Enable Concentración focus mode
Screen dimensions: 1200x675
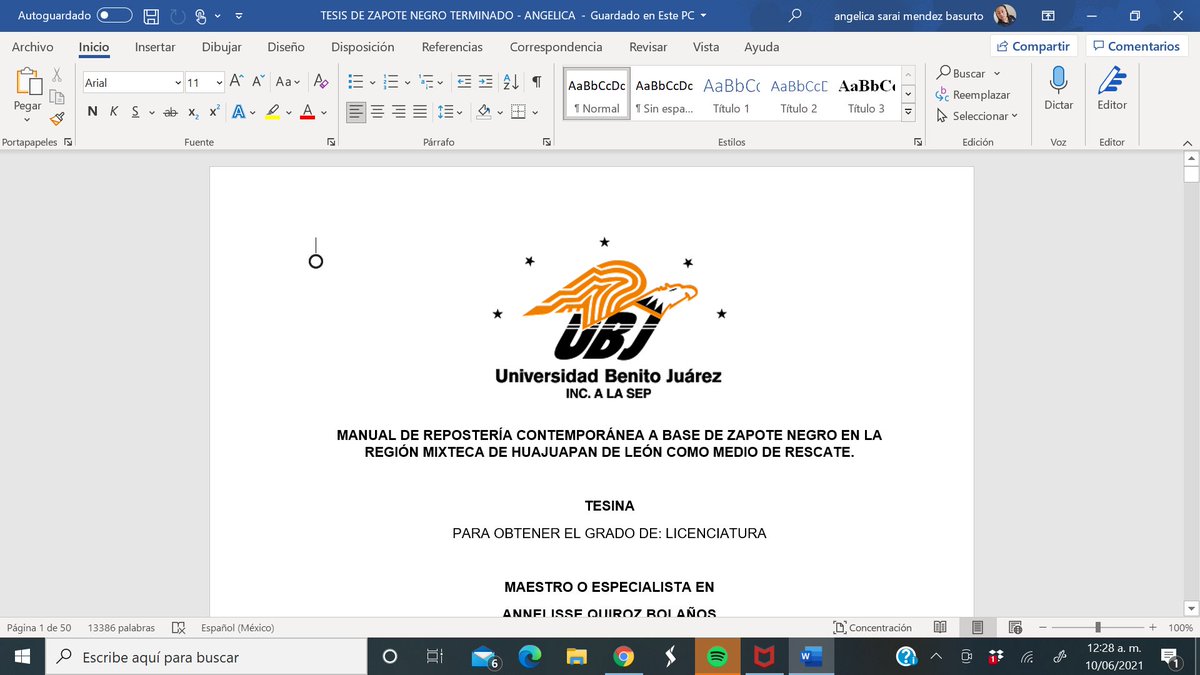[x=872, y=628]
